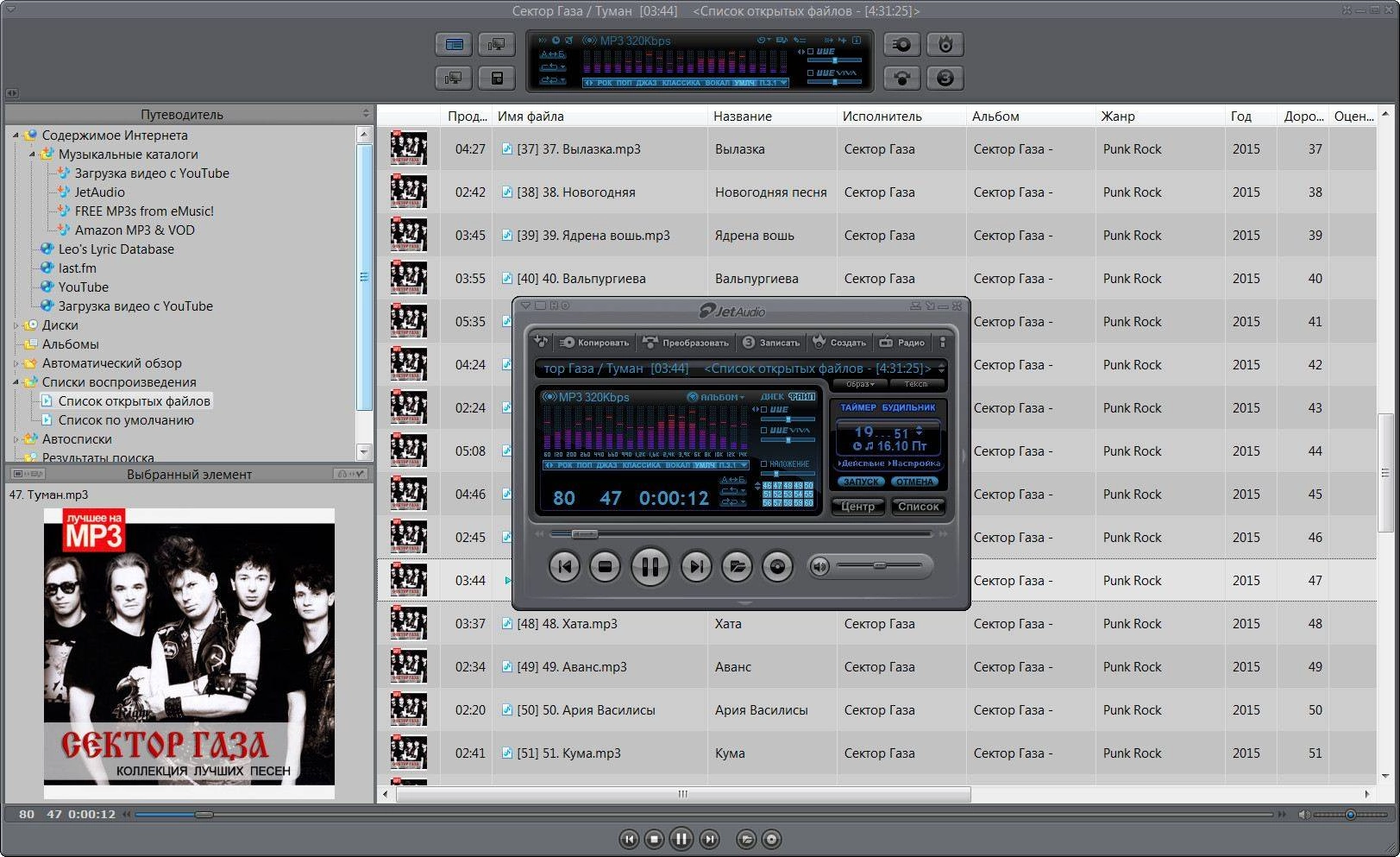
Task: Open Копировать (rip CD) in mini player
Action: 594,343
